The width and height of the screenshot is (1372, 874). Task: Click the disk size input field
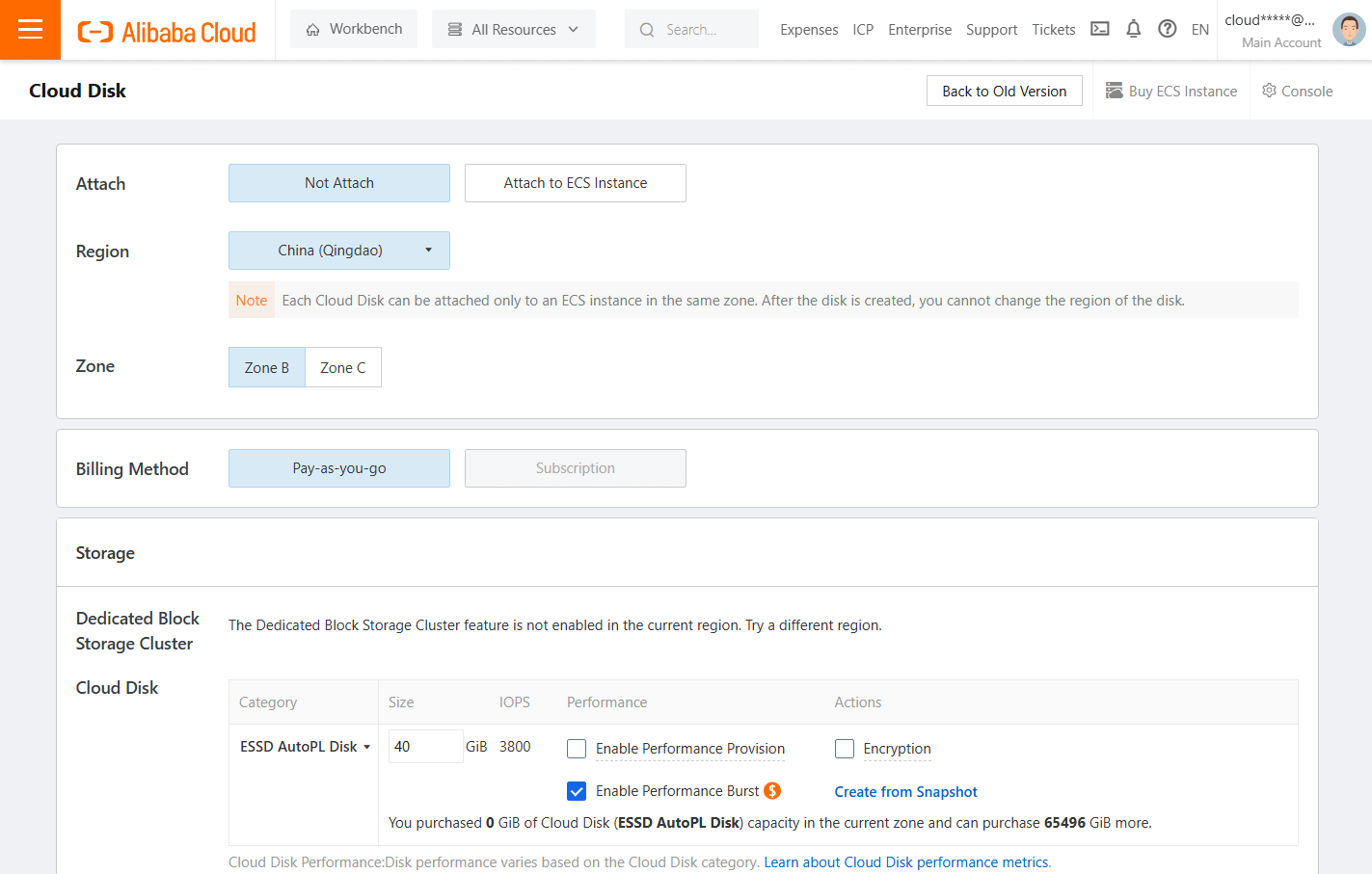pos(425,747)
